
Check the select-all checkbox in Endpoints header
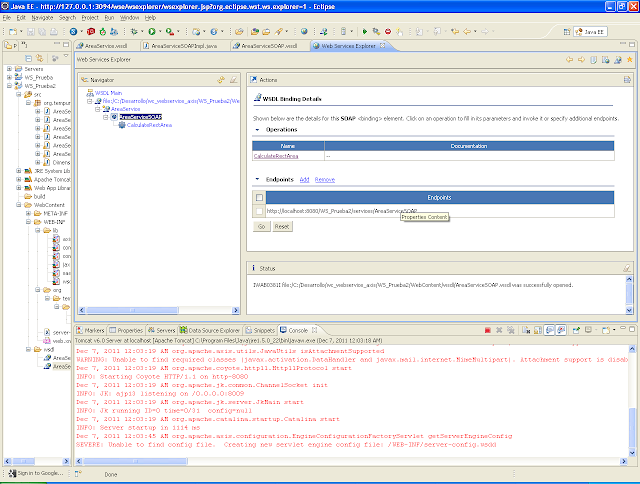259,198
